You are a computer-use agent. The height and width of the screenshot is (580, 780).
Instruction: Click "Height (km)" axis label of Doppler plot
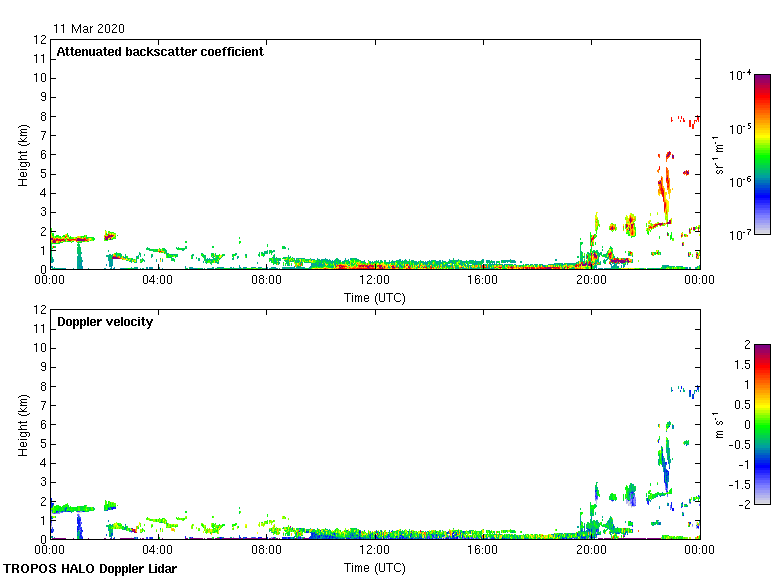tap(22, 424)
